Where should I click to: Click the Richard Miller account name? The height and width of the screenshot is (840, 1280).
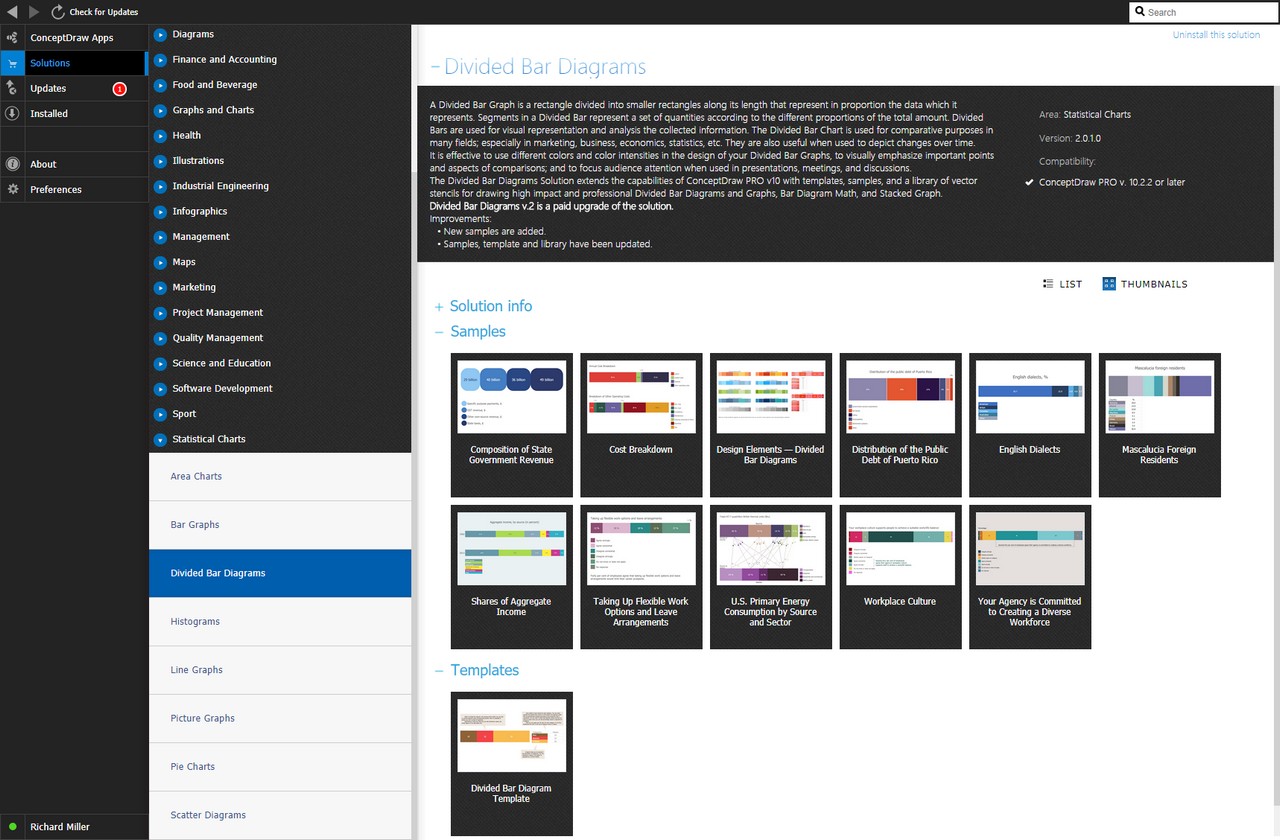[60, 827]
